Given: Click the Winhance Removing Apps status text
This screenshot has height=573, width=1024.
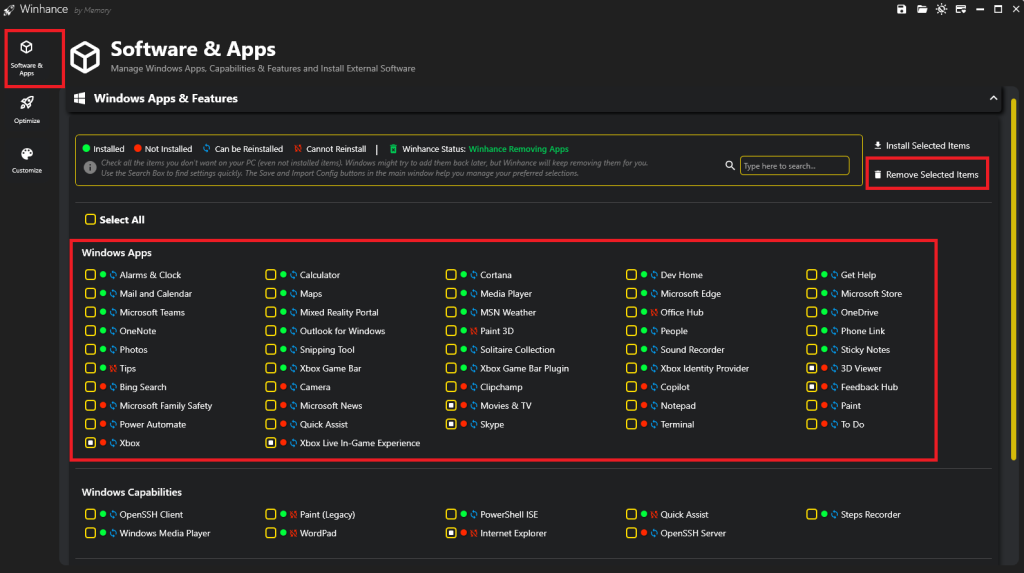Looking at the screenshot, I should [519, 149].
